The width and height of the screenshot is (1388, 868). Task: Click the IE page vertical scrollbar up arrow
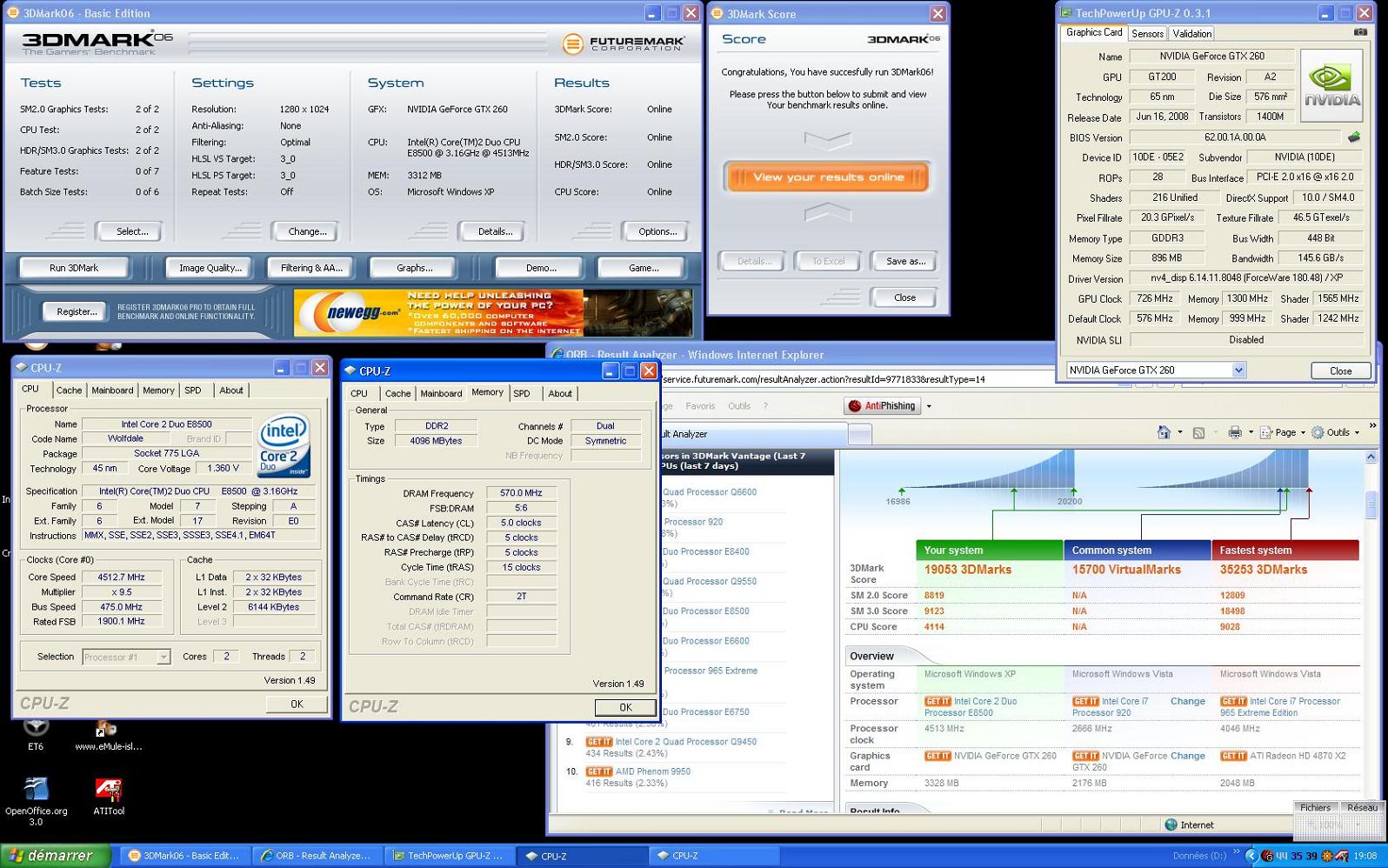tap(1371, 457)
